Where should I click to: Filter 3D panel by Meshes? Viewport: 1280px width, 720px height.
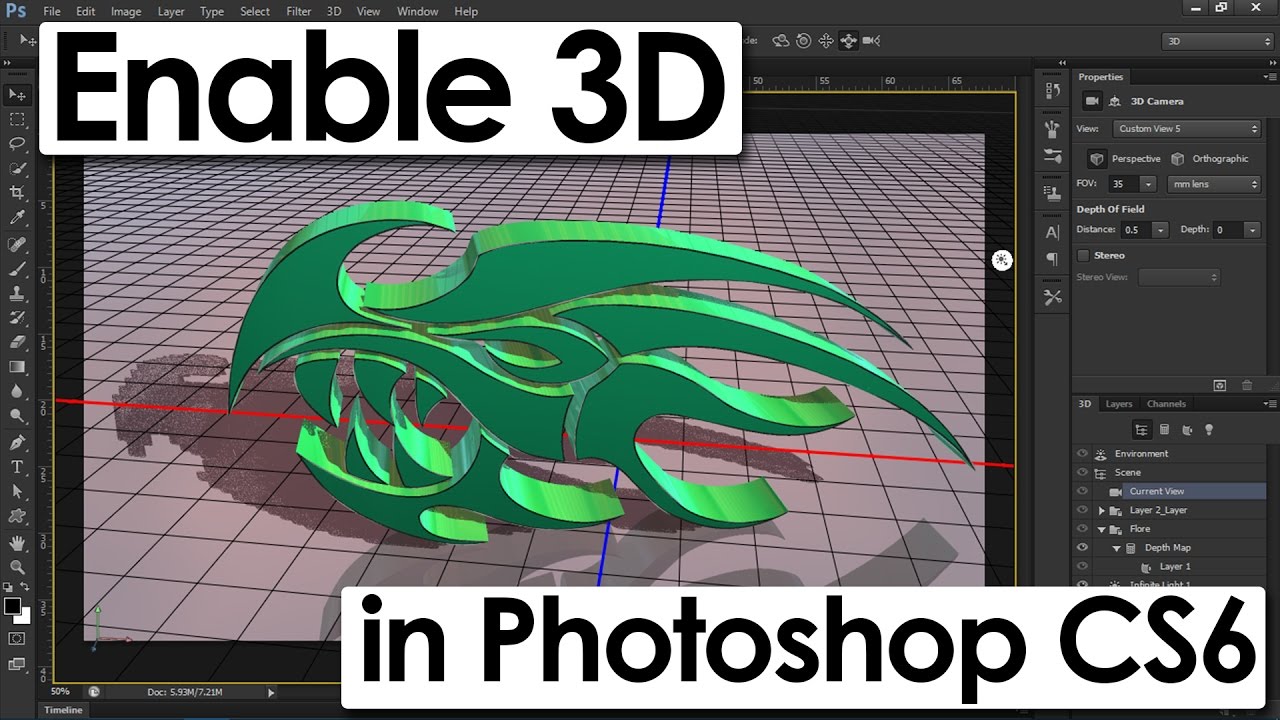point(1164,430)
